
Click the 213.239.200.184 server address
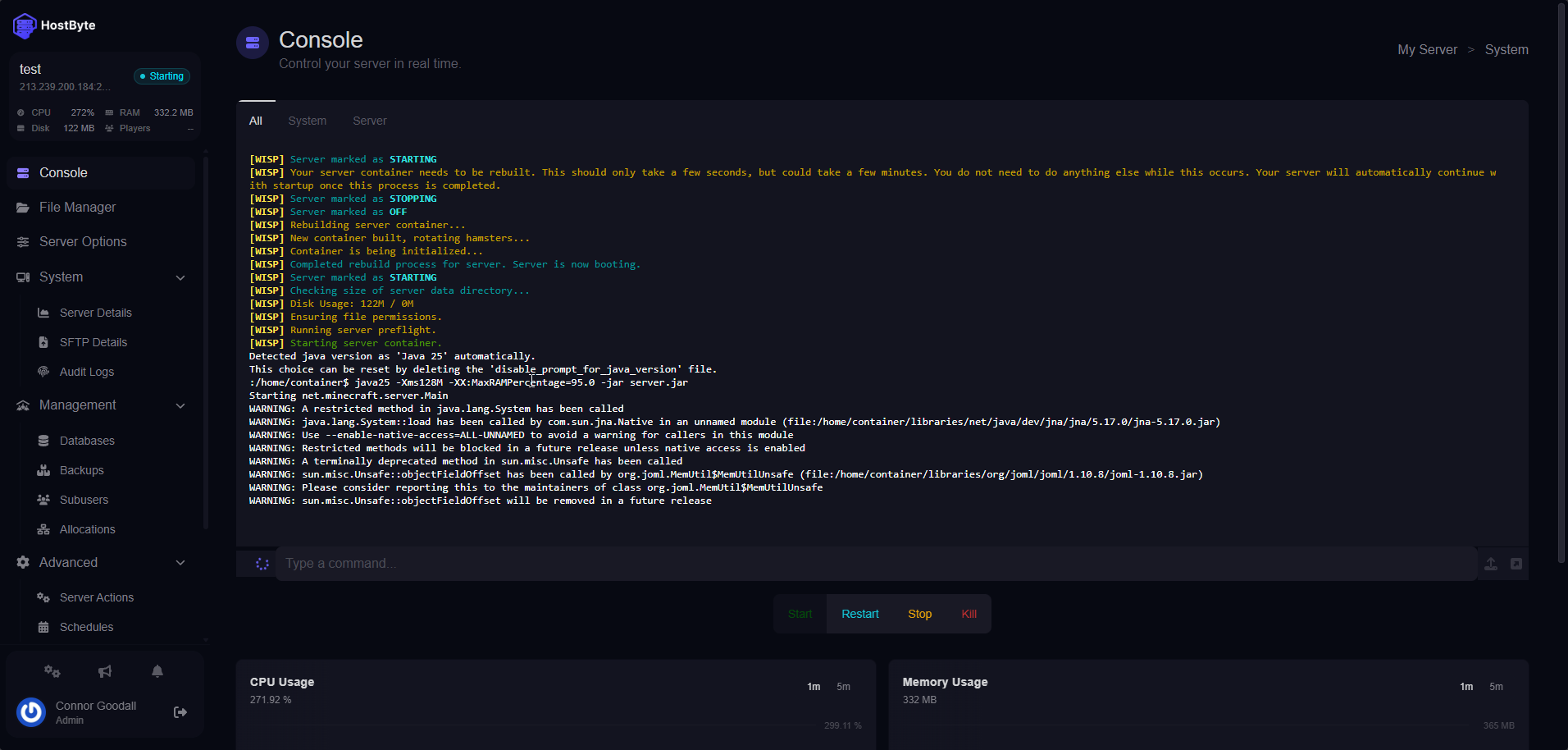click(x=65, y=87)
